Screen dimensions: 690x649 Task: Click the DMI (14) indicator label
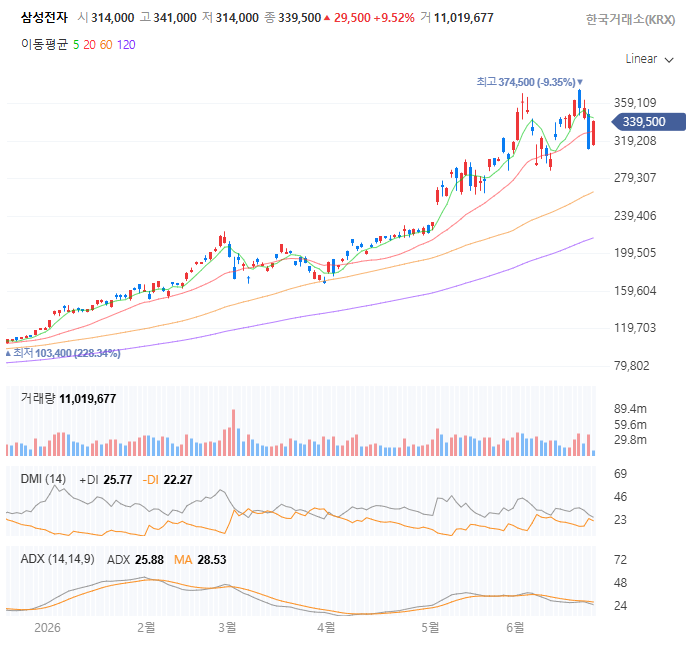43,479
